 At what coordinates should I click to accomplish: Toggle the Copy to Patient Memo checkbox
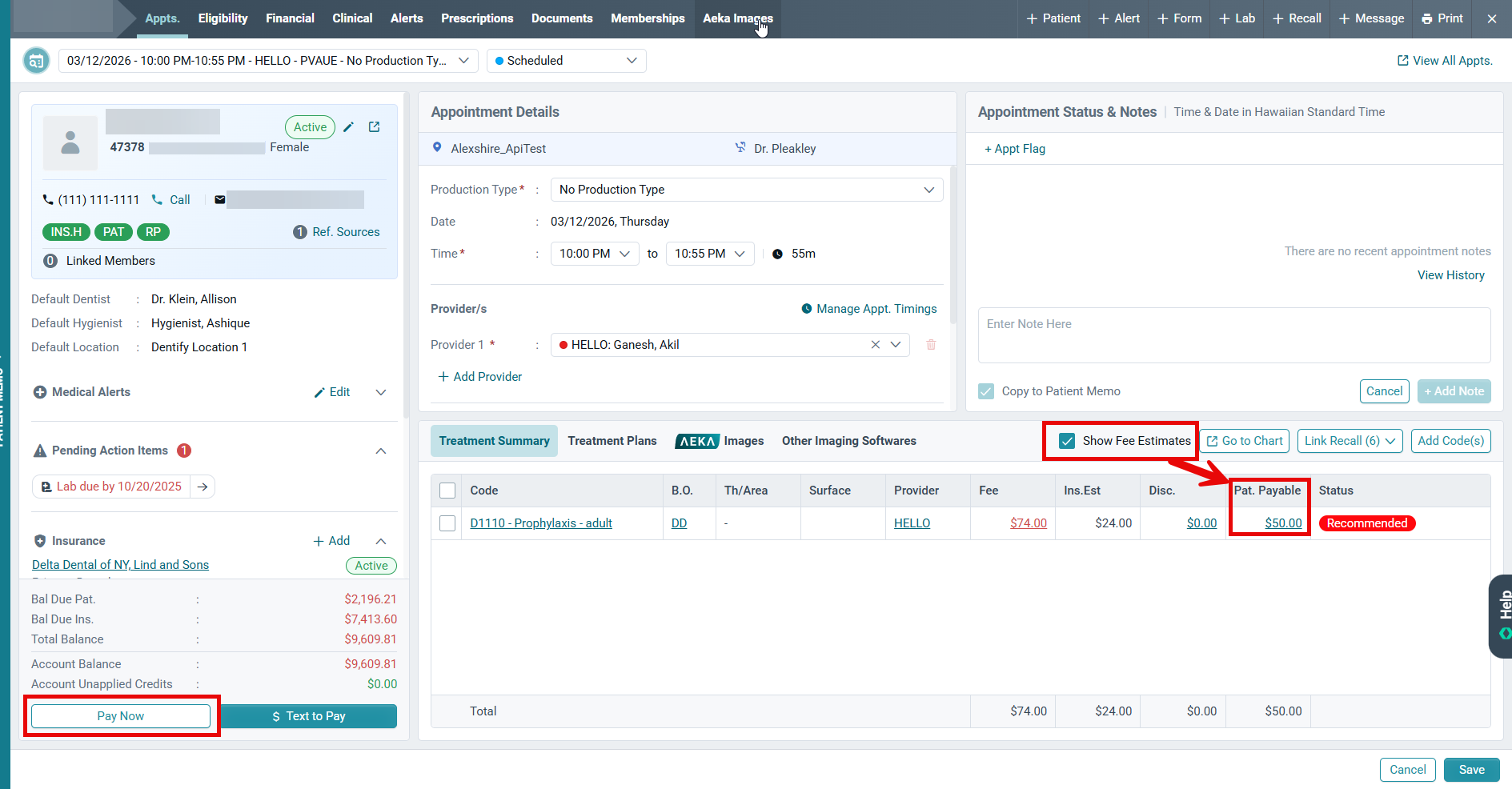pos(986,391)
